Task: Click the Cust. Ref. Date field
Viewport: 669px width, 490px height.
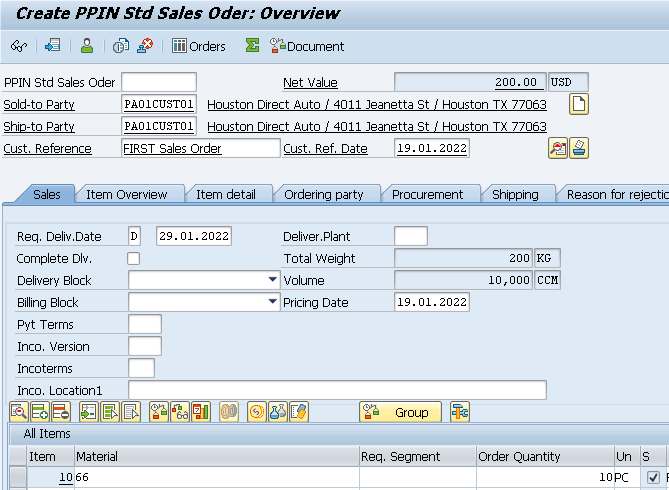Action: 432,148
